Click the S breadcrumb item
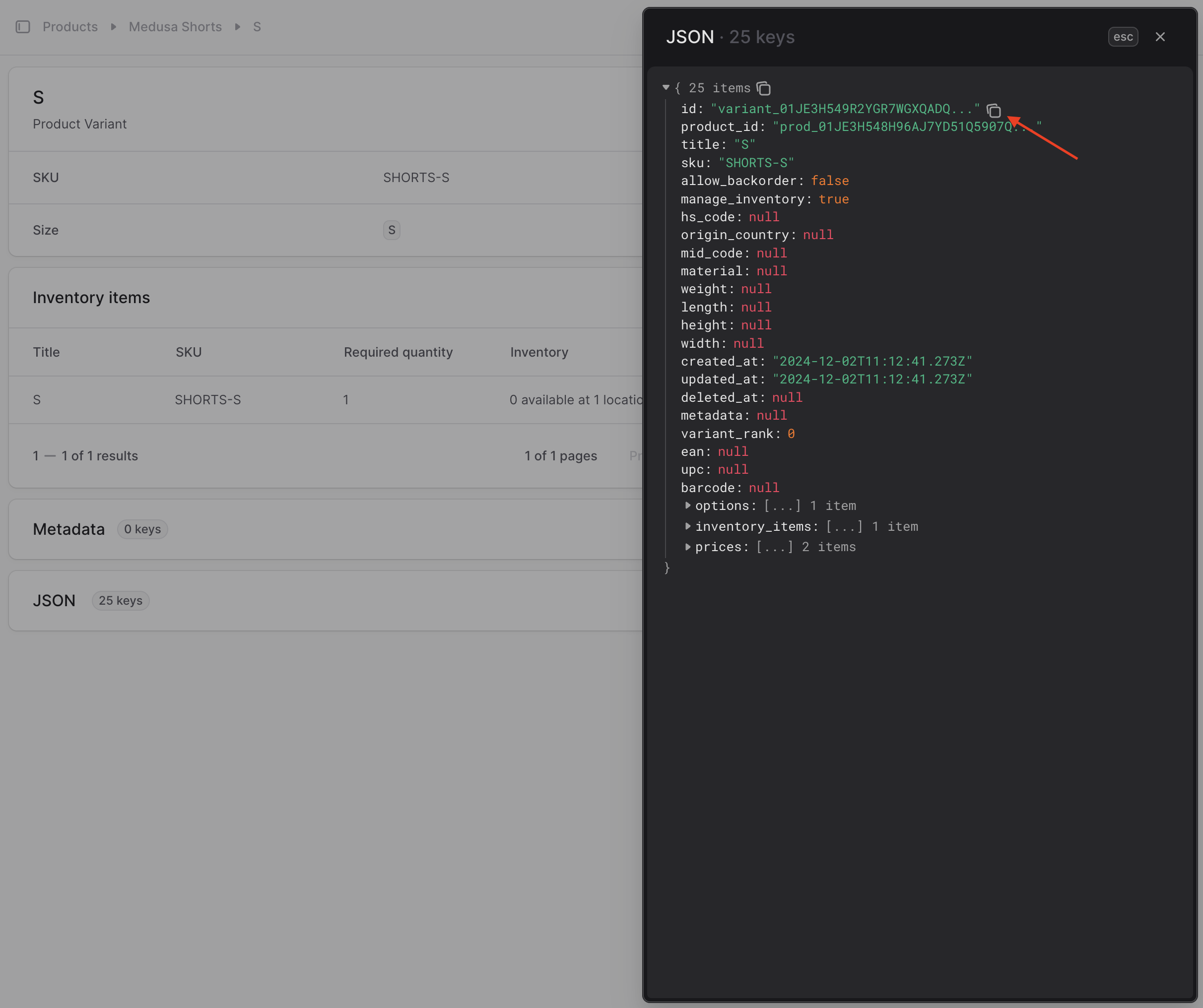Screen dimensions: 1203x1008 (x=257, y=27)
